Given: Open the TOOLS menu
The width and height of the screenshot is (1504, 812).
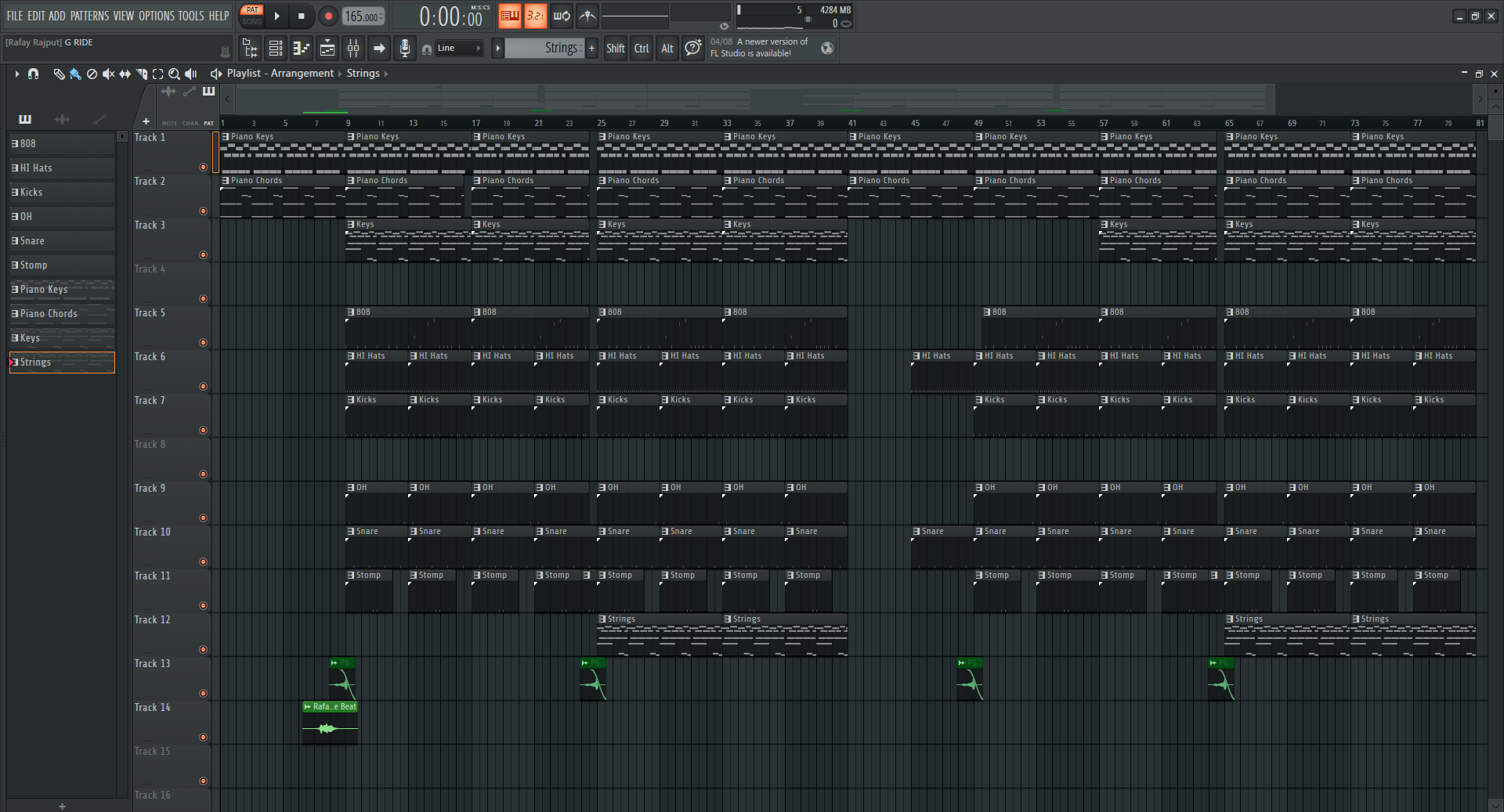Looking at the screenshot, I should [190, 16].
